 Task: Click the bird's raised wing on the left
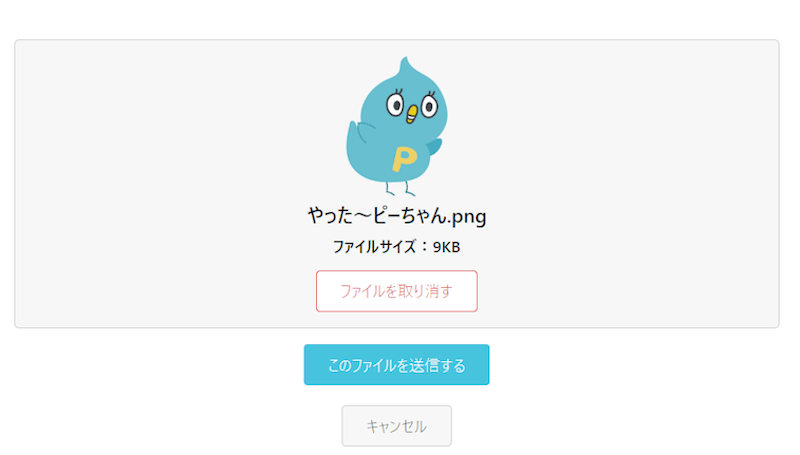coord(356,134)
